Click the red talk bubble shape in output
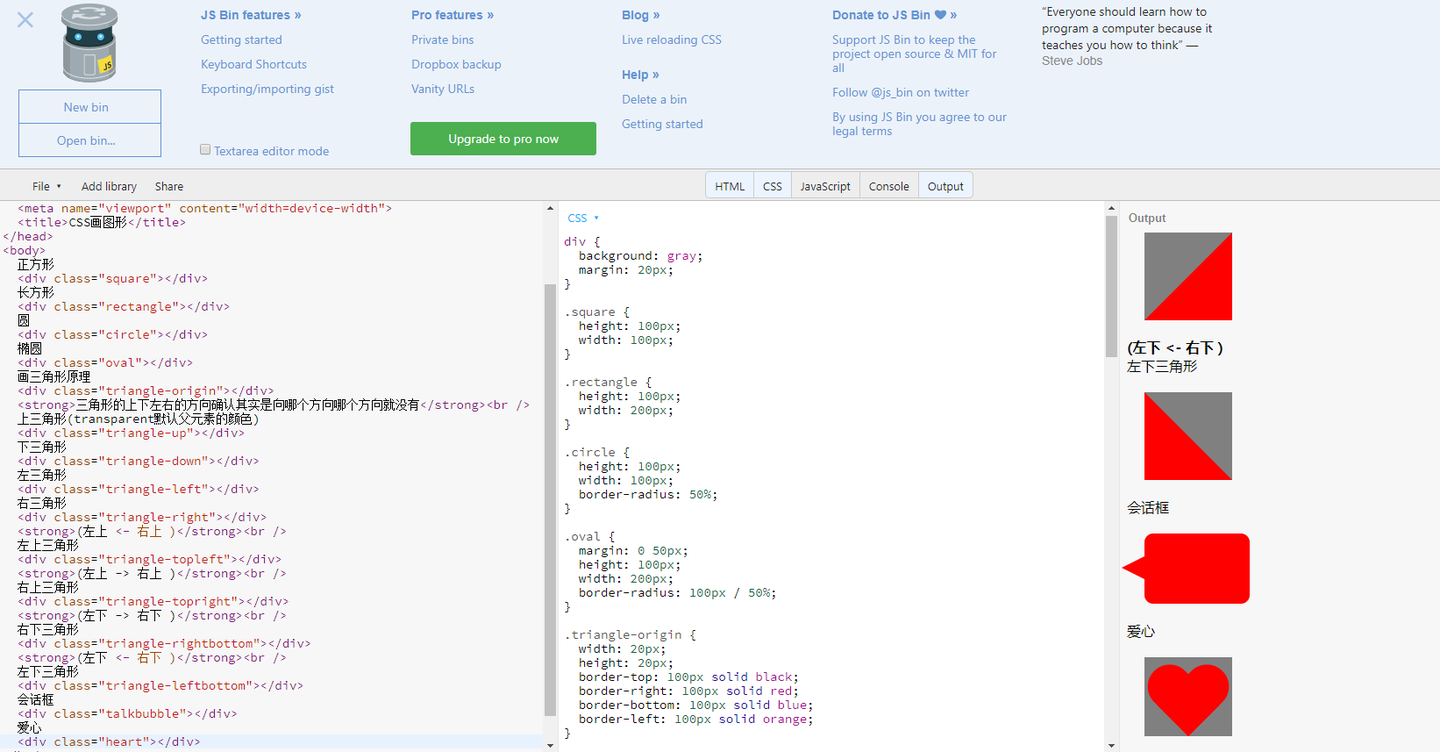1440x752 pixels. pos(1187,569)
